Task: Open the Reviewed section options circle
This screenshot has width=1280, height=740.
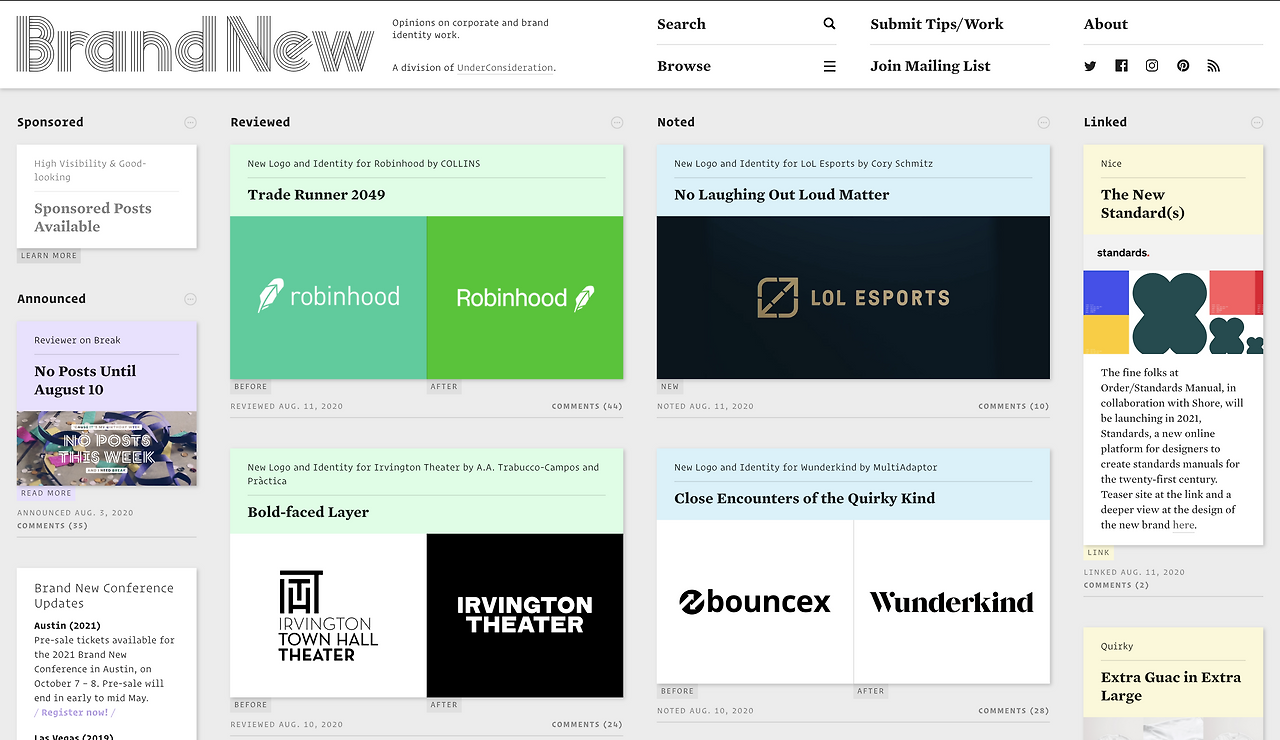Action: [617, 122]
